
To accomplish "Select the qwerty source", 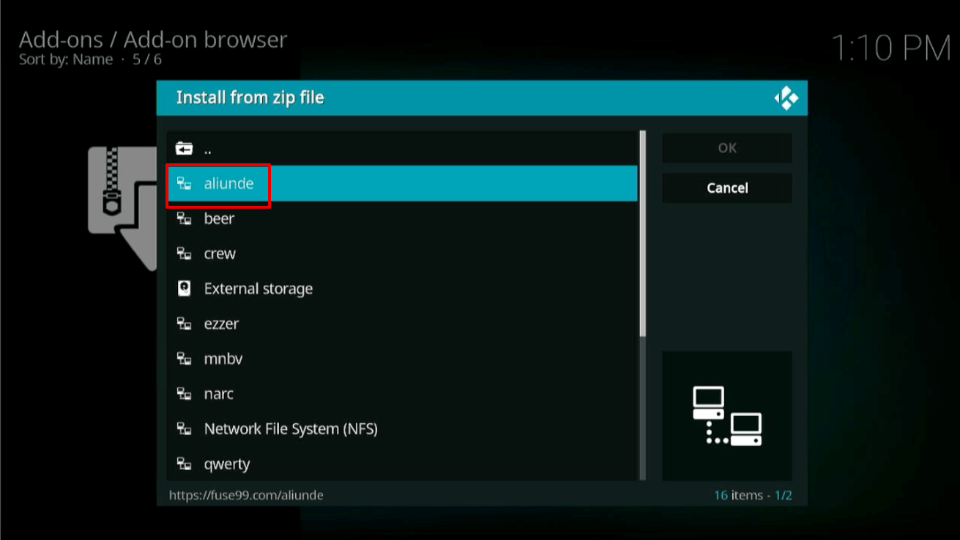I will coord(402,463).
